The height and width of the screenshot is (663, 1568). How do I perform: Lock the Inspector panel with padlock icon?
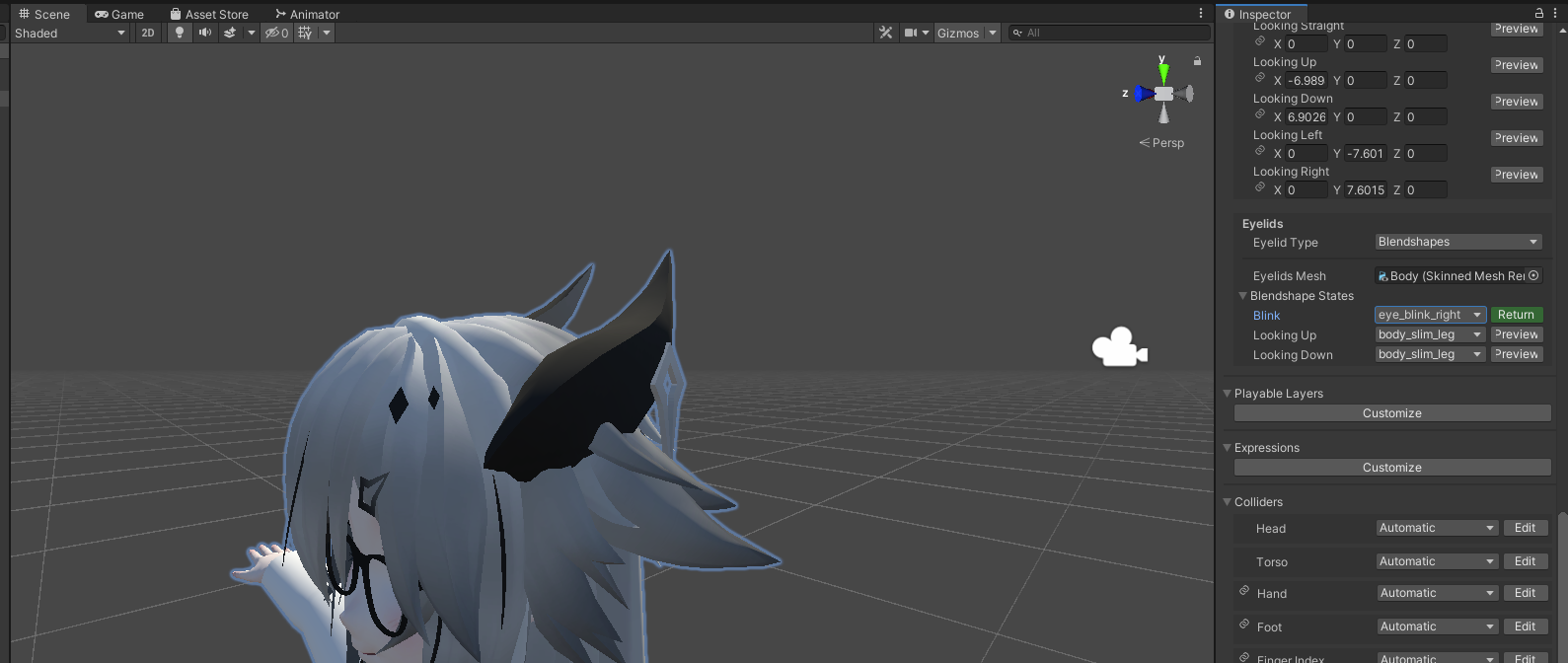click(1538, 13)
